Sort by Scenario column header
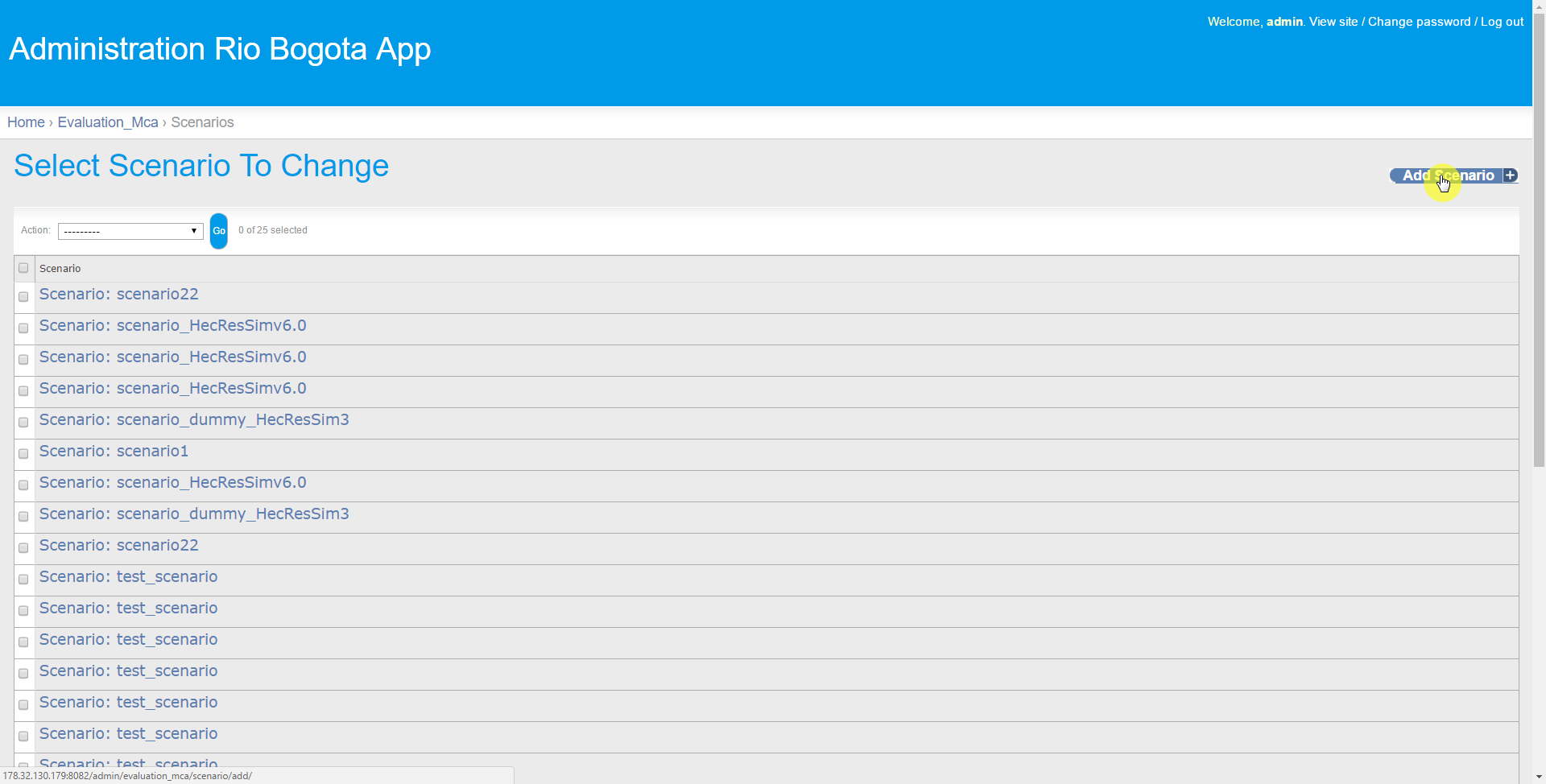Screen dimensions: 1546x784 (60, 269)
